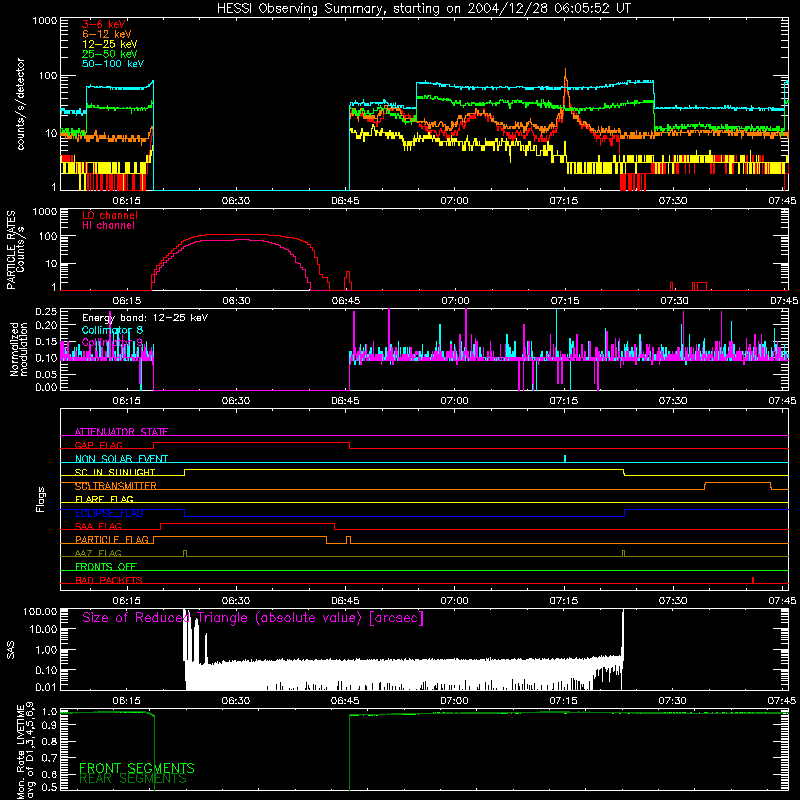
Task: Click the 'Flags' panel axis label
Action: (40, 499)
